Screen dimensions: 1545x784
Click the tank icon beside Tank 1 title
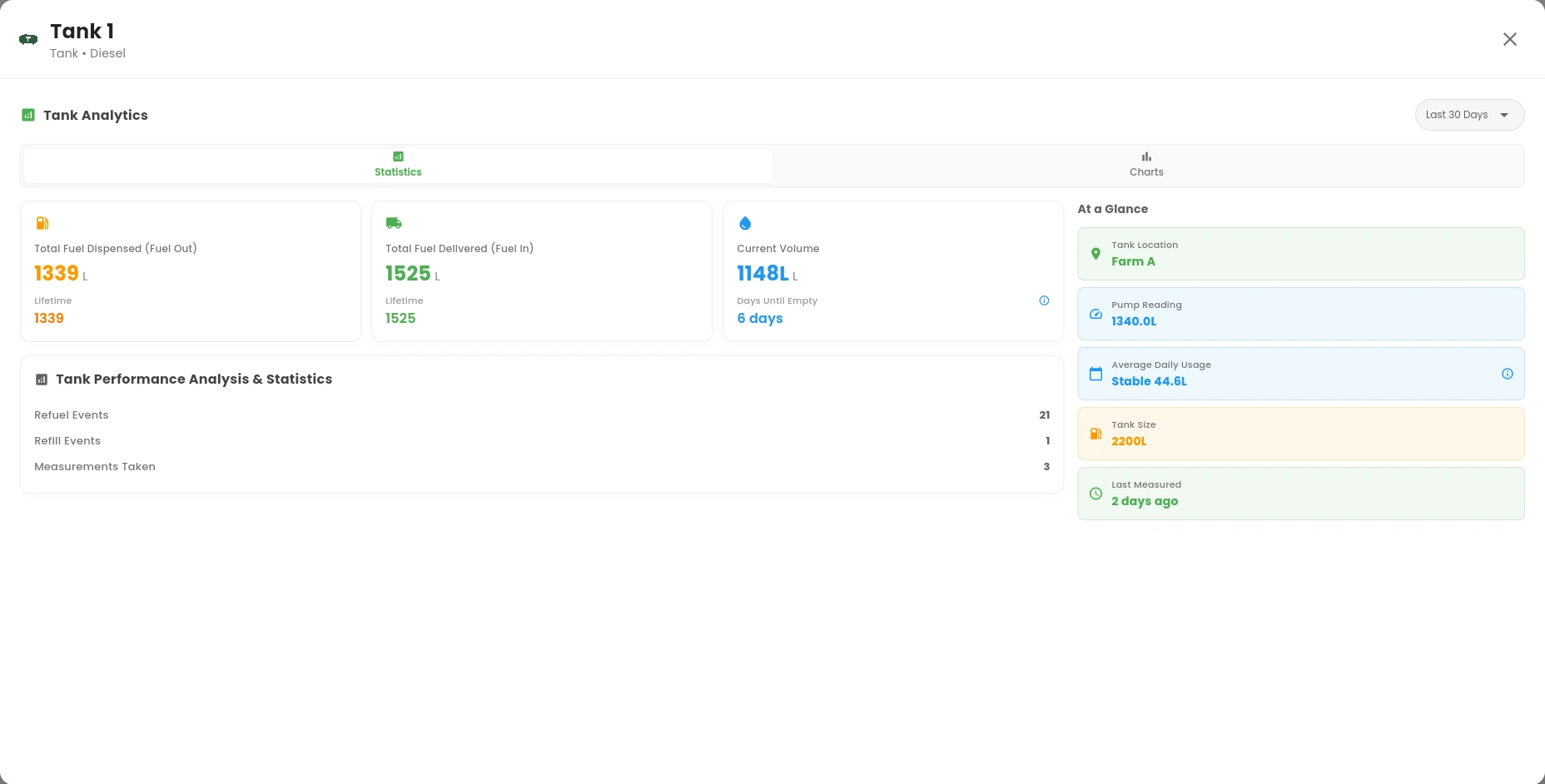point(28,39)
